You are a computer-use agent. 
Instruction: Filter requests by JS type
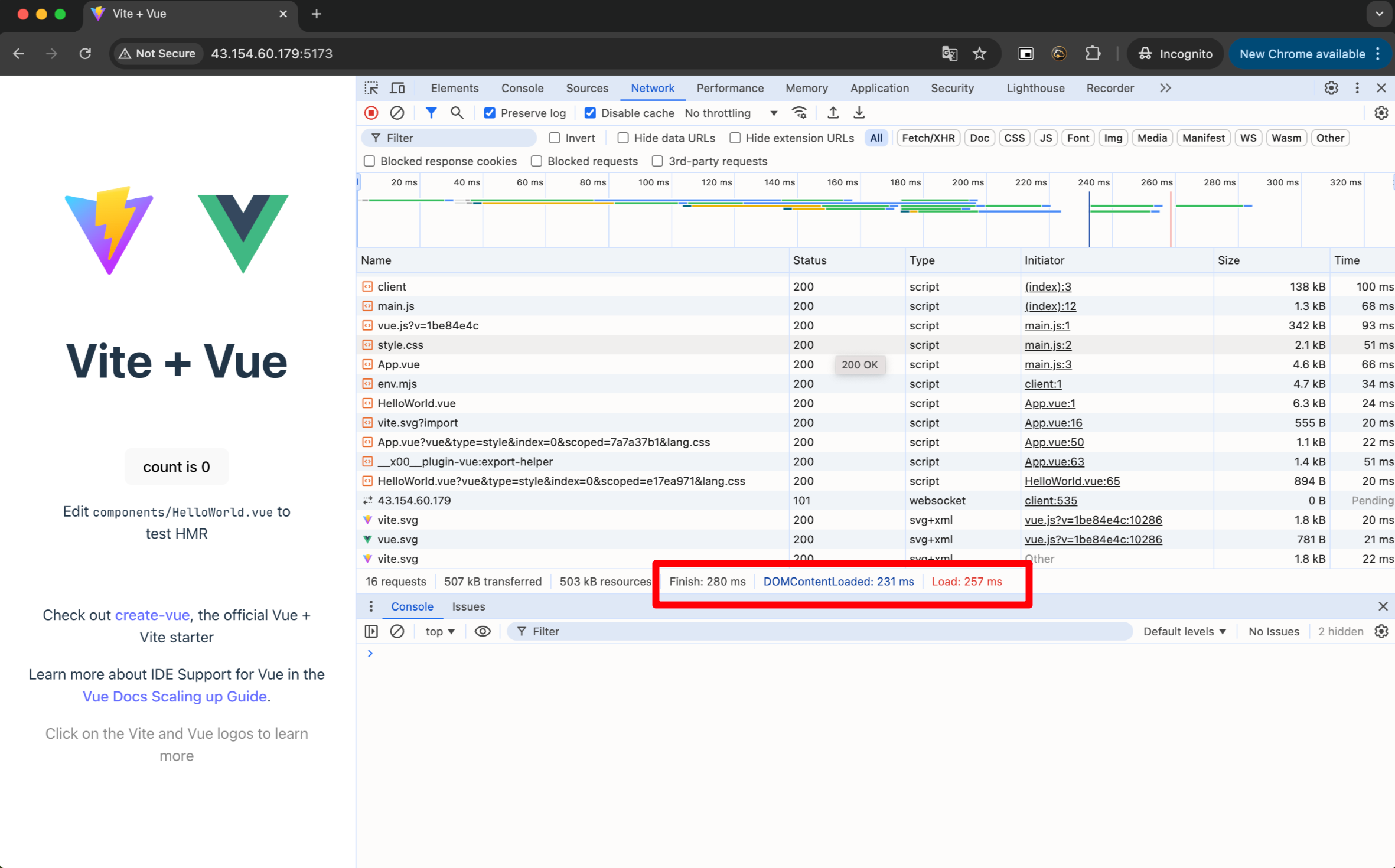coord(1046,138)
